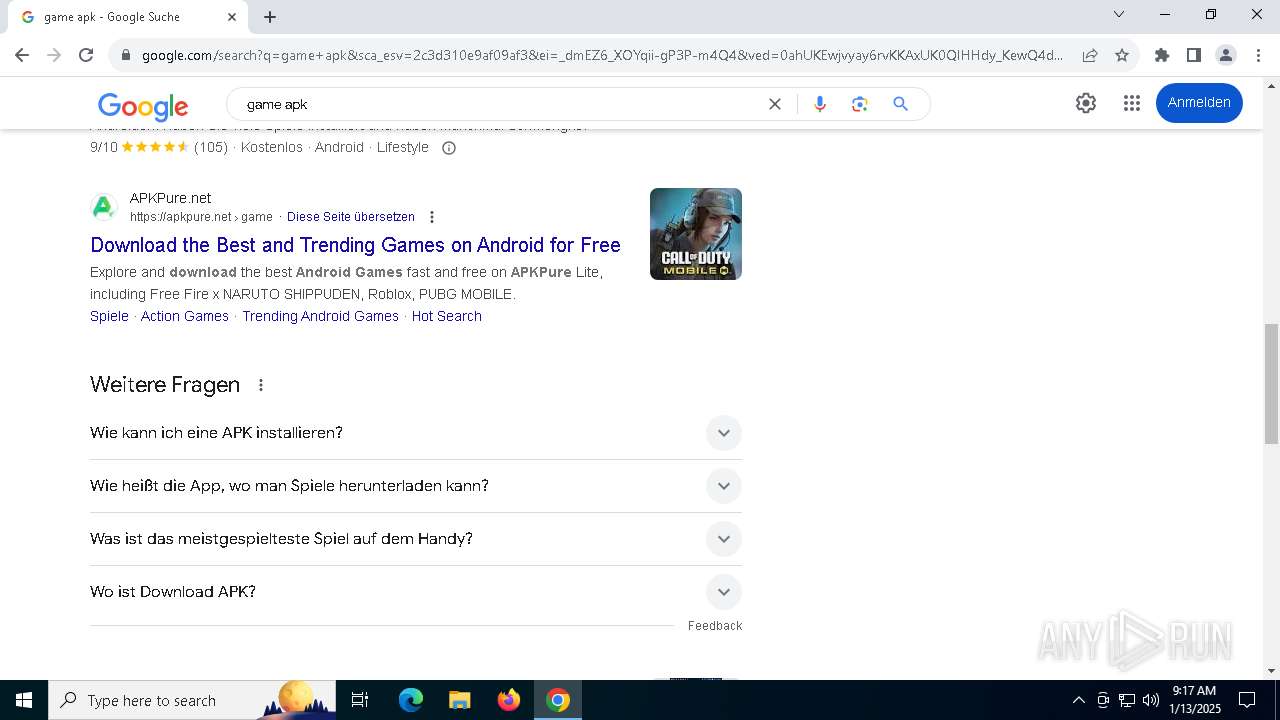Open the Chrome profile avatar
The height and width of the screenshot is (720, 1280).
point(1225,55)
